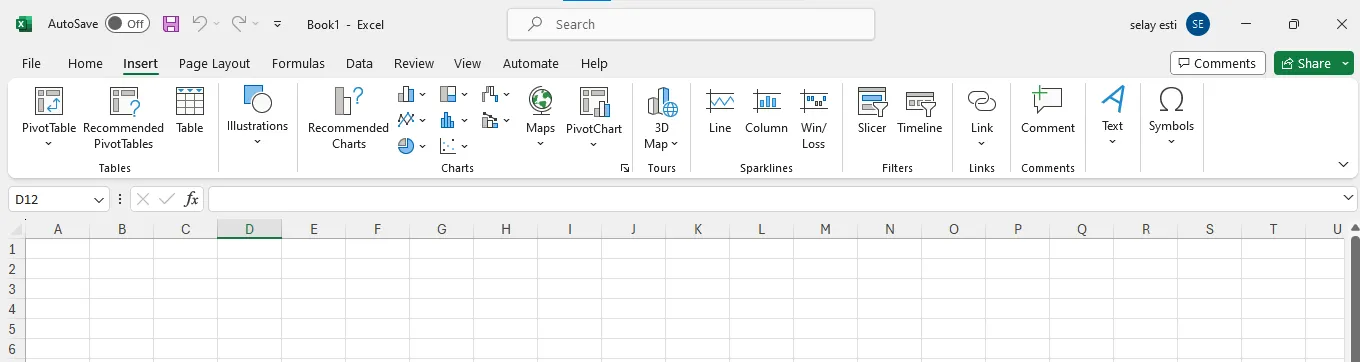Screen dimensions: 1360x362
Task: Expand the PivotTable dropdown arrow
Action: click(x=49, y=144)
